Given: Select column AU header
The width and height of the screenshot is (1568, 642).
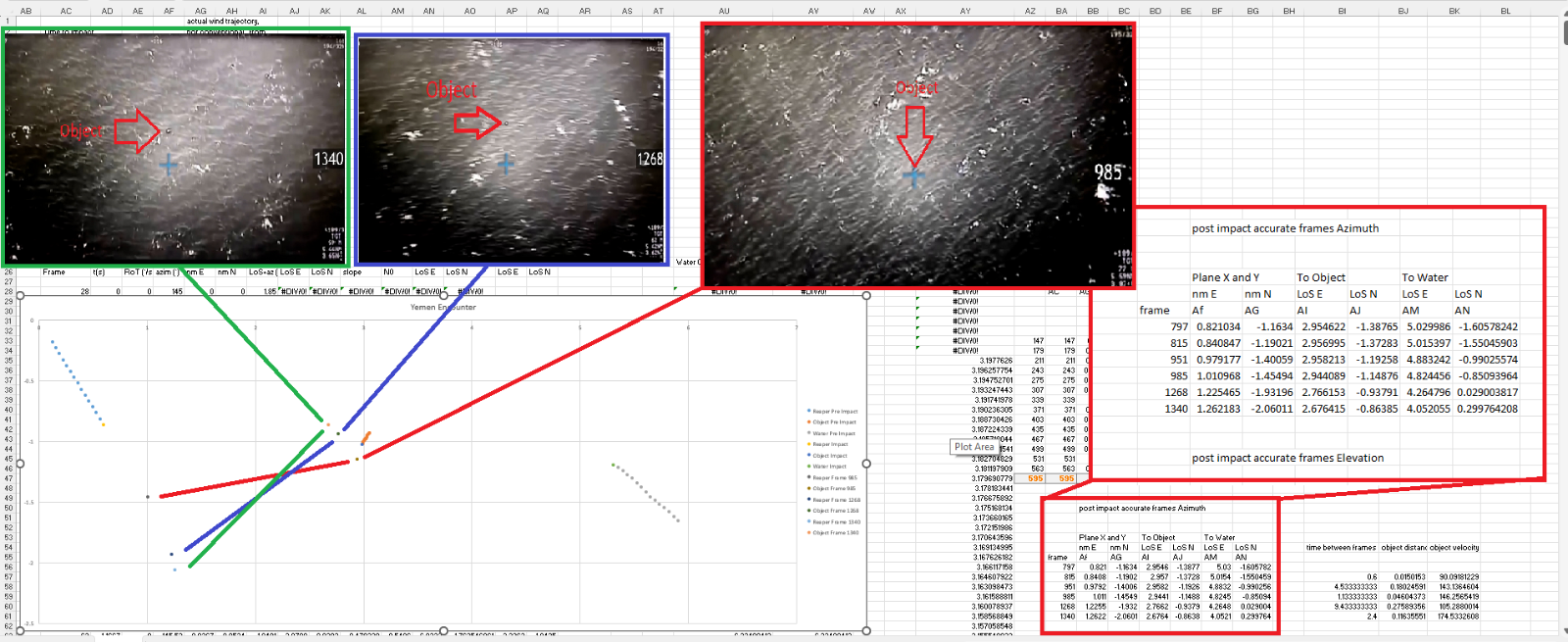Looking at the screenshot, I should coord(724,11).
